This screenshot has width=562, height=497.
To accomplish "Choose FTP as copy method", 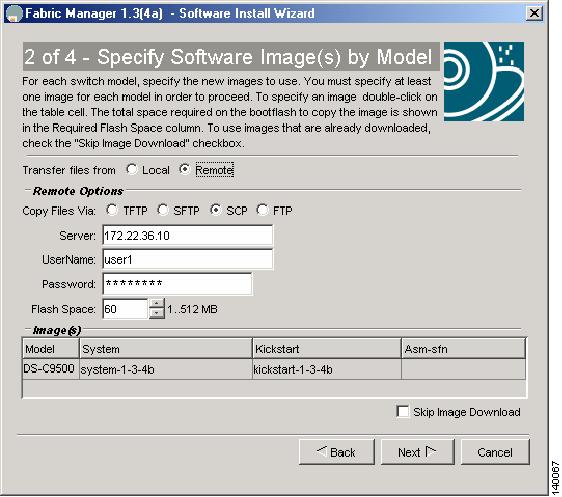I will (262, 210).
